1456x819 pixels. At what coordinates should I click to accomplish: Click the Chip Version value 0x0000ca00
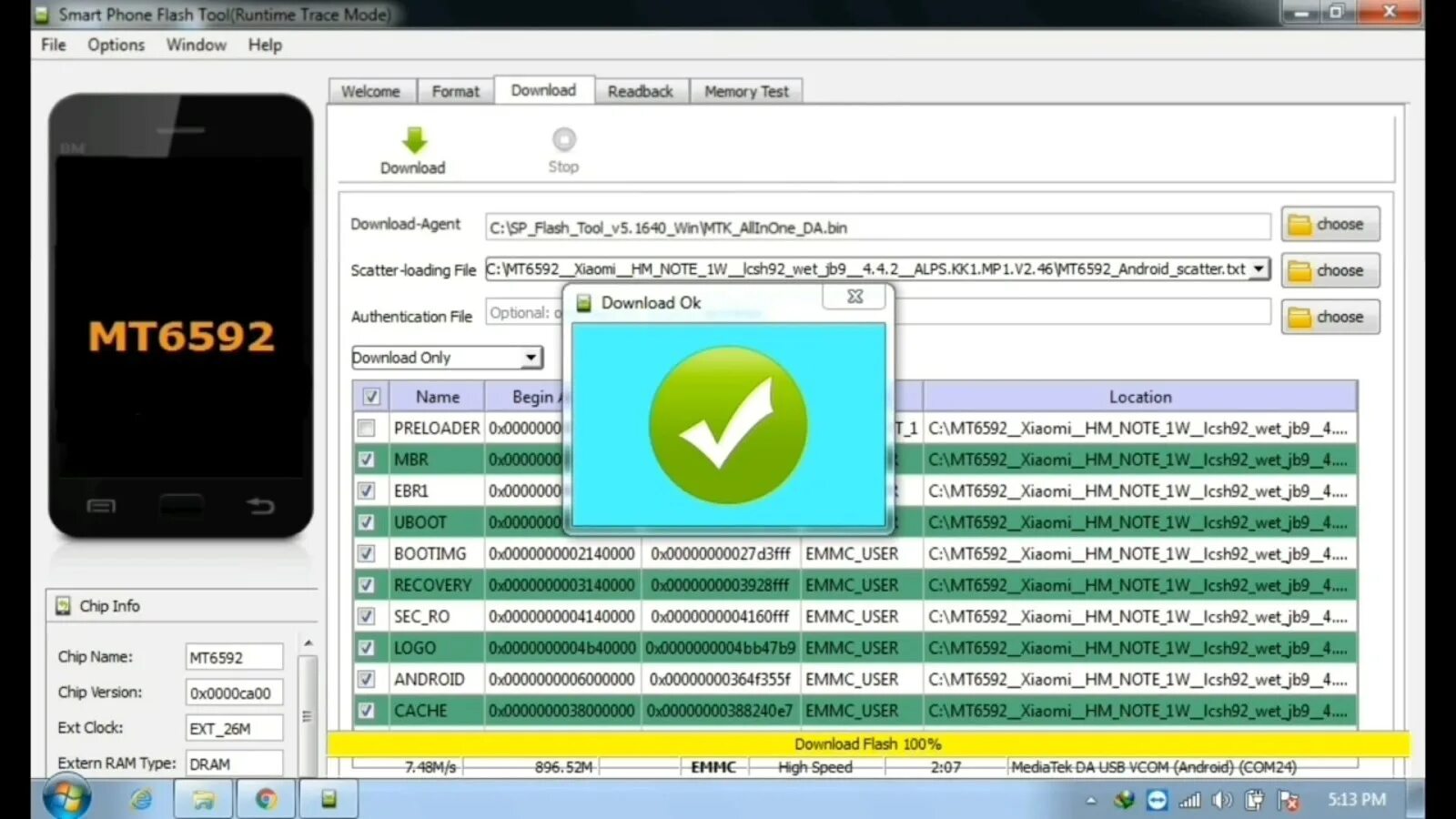[x=234, y=693]
